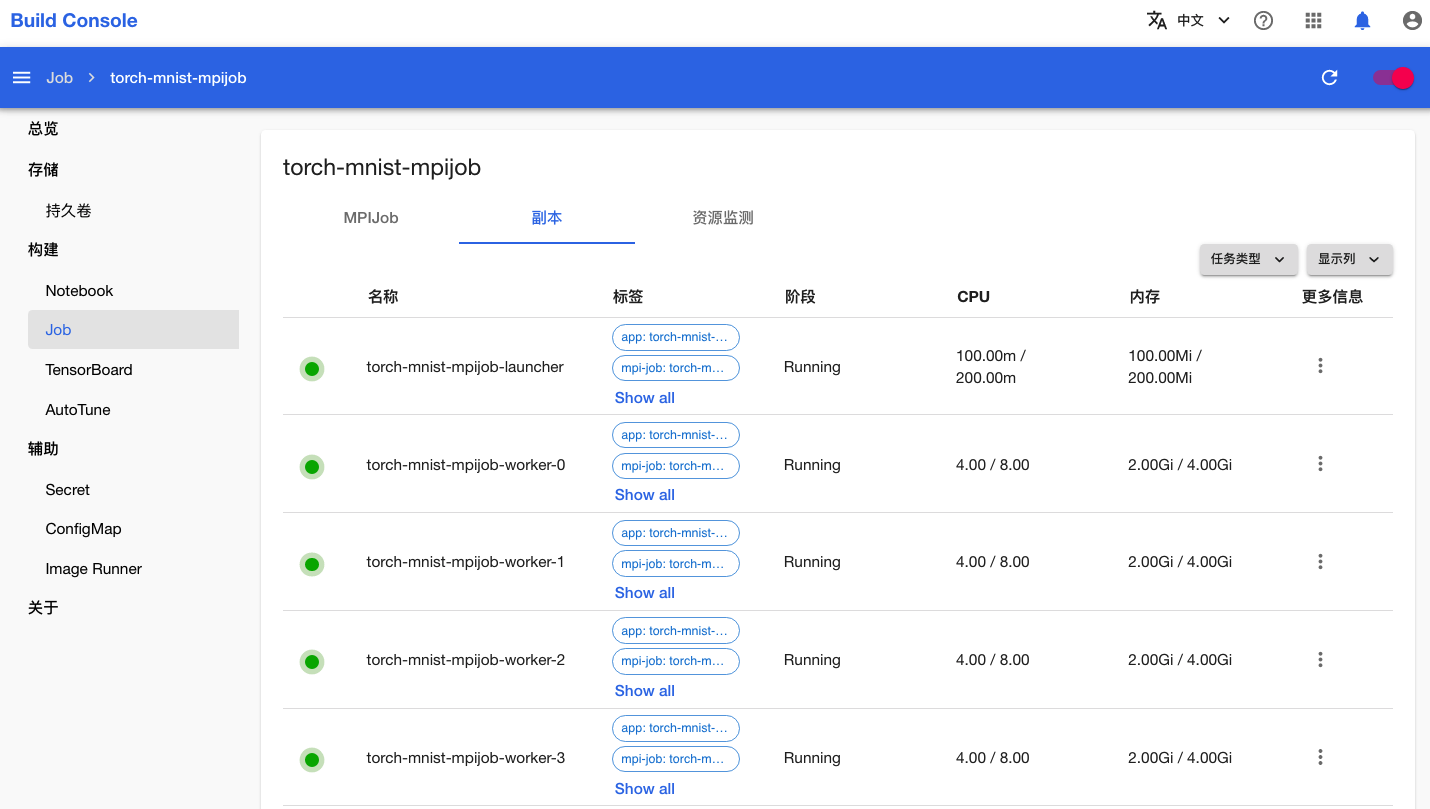Toggle the red switch in header
Image resolution: width=1430 pixels, height=809 pixels.
[1393, 78]
